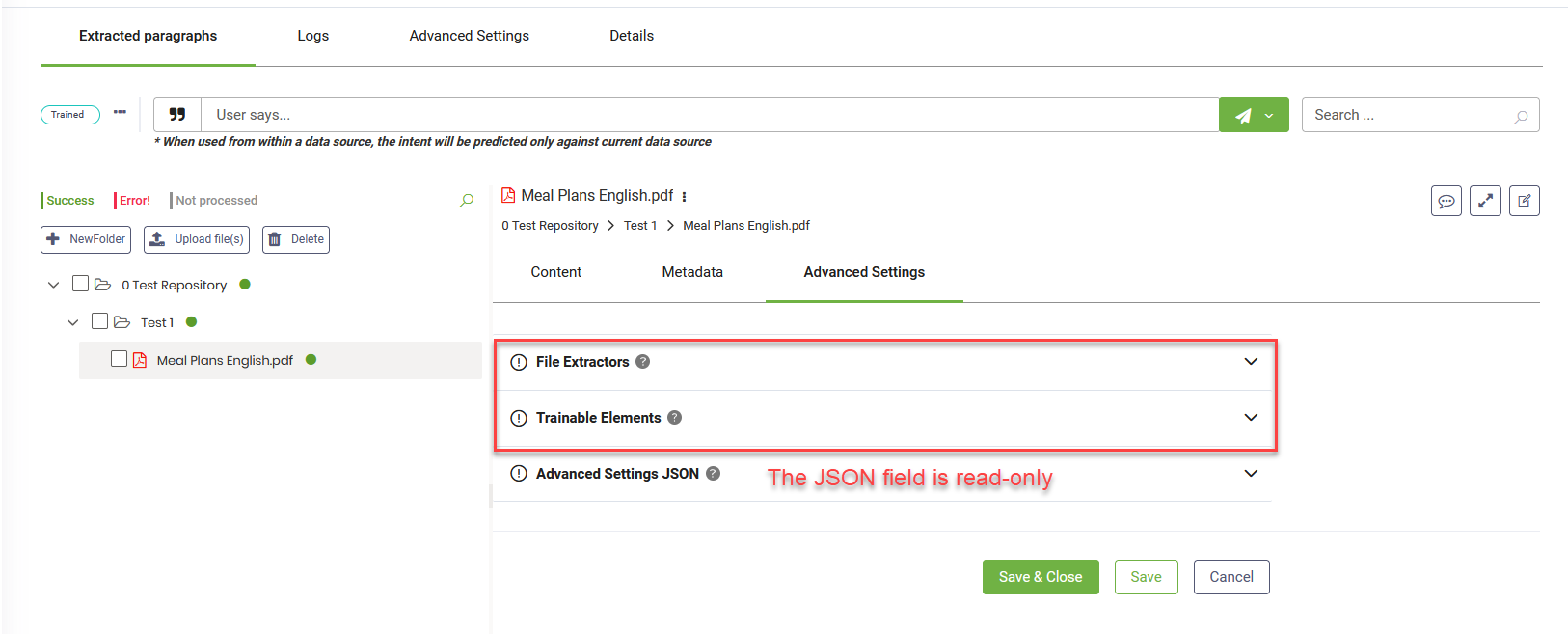The image size is (1568, 634).
Task: Click the magnifier icon above the file tree
Action: [467, 200]
